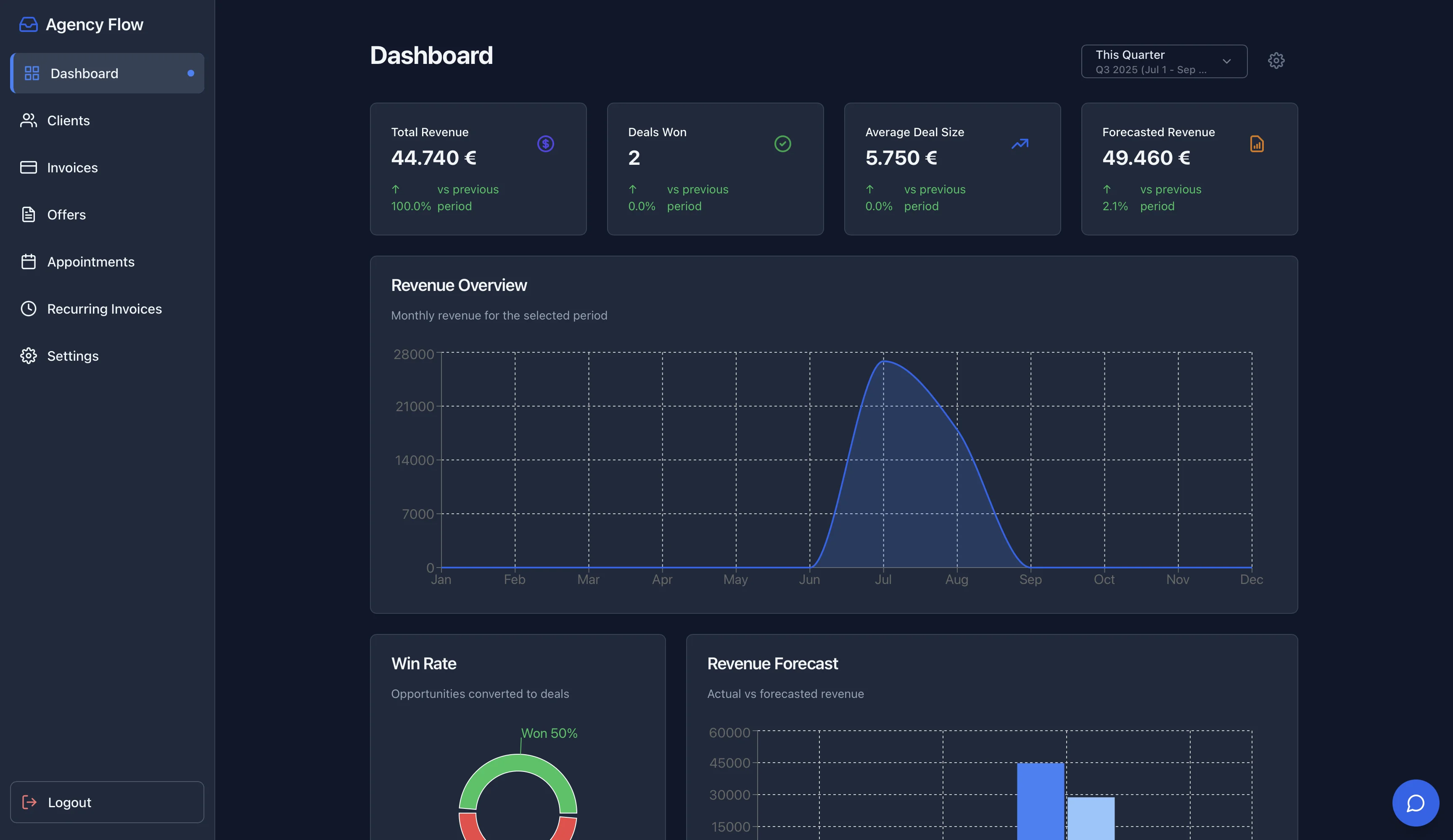Image resolution: width=1453 pixels, height=840 pixels.
Task: Click the July peak of revenue chart
Action: coord(884,362)
